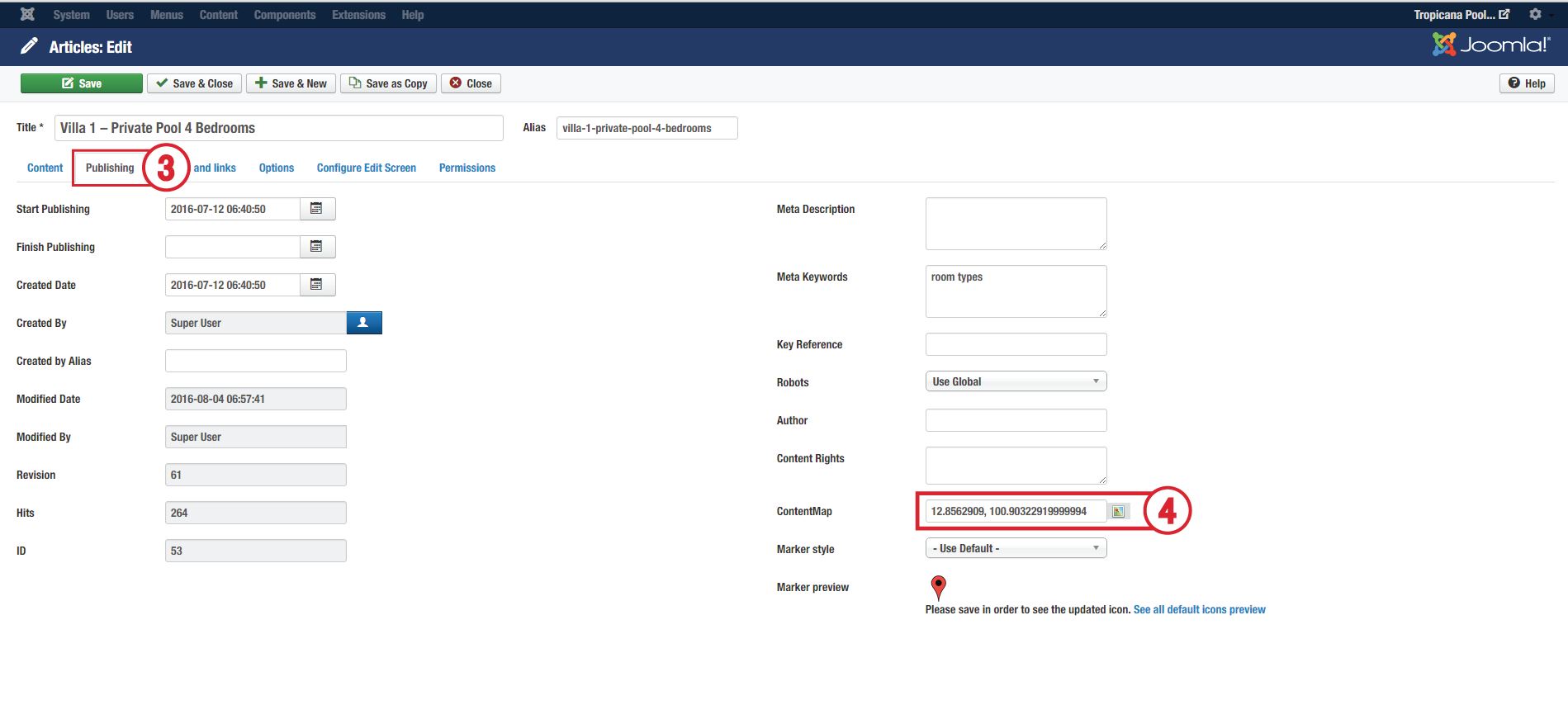Close the article editor

tap(471, 83)
